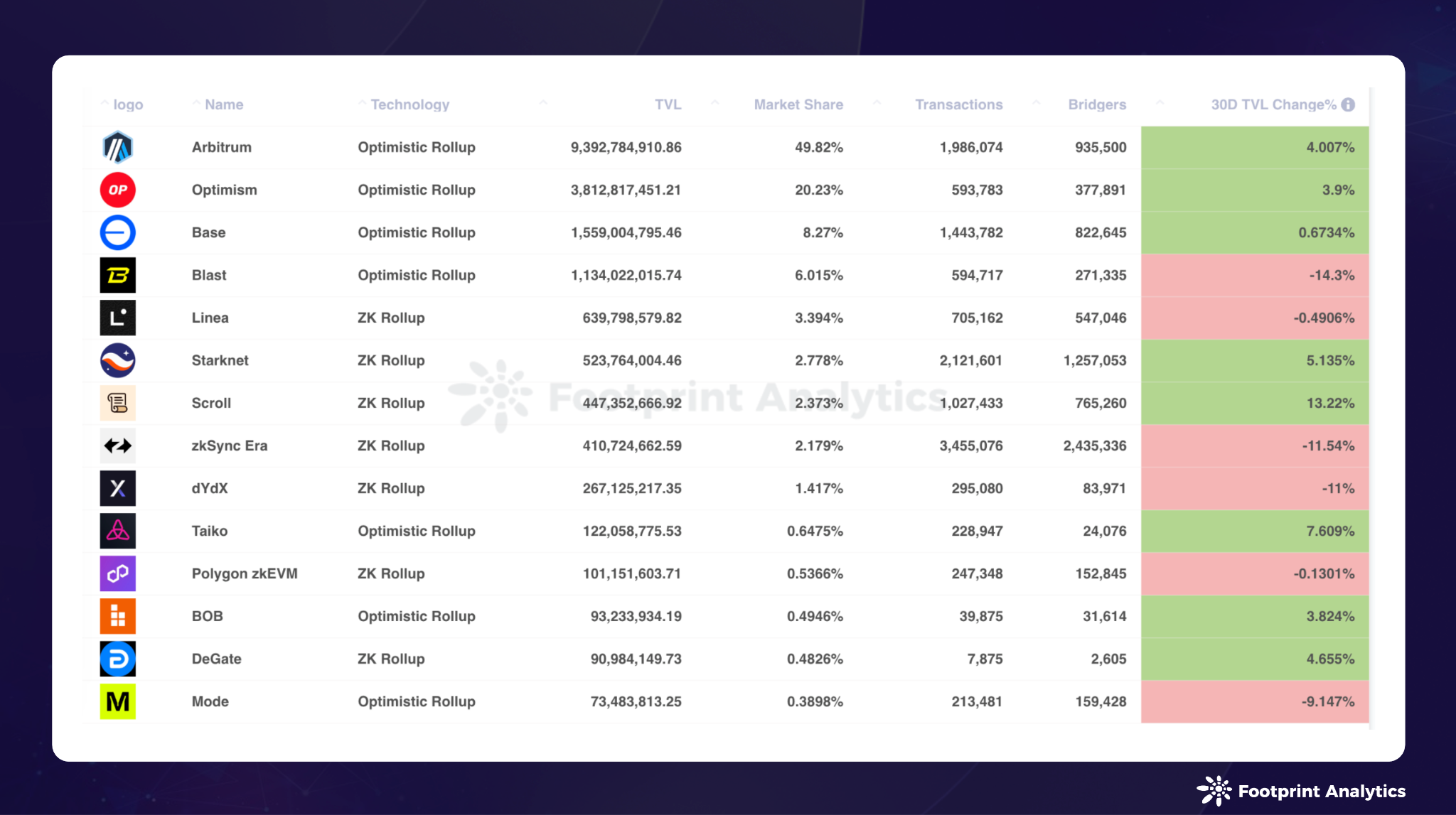The width and height of the screenshot is (1456, 815).
Task: Click the Footprint Analytics brand logo
Action: pos(1300,791)
